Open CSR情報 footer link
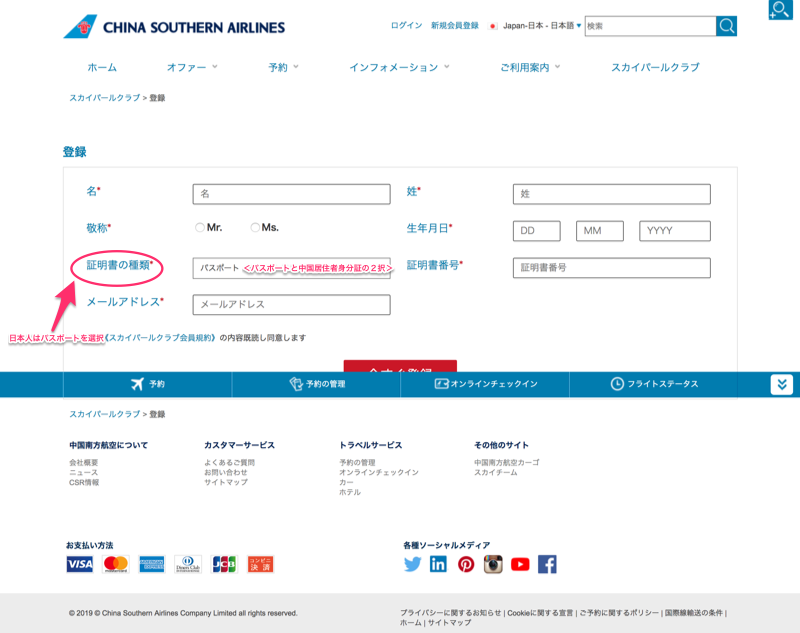Screen dimensions: 800x633 tap(84, 482)
